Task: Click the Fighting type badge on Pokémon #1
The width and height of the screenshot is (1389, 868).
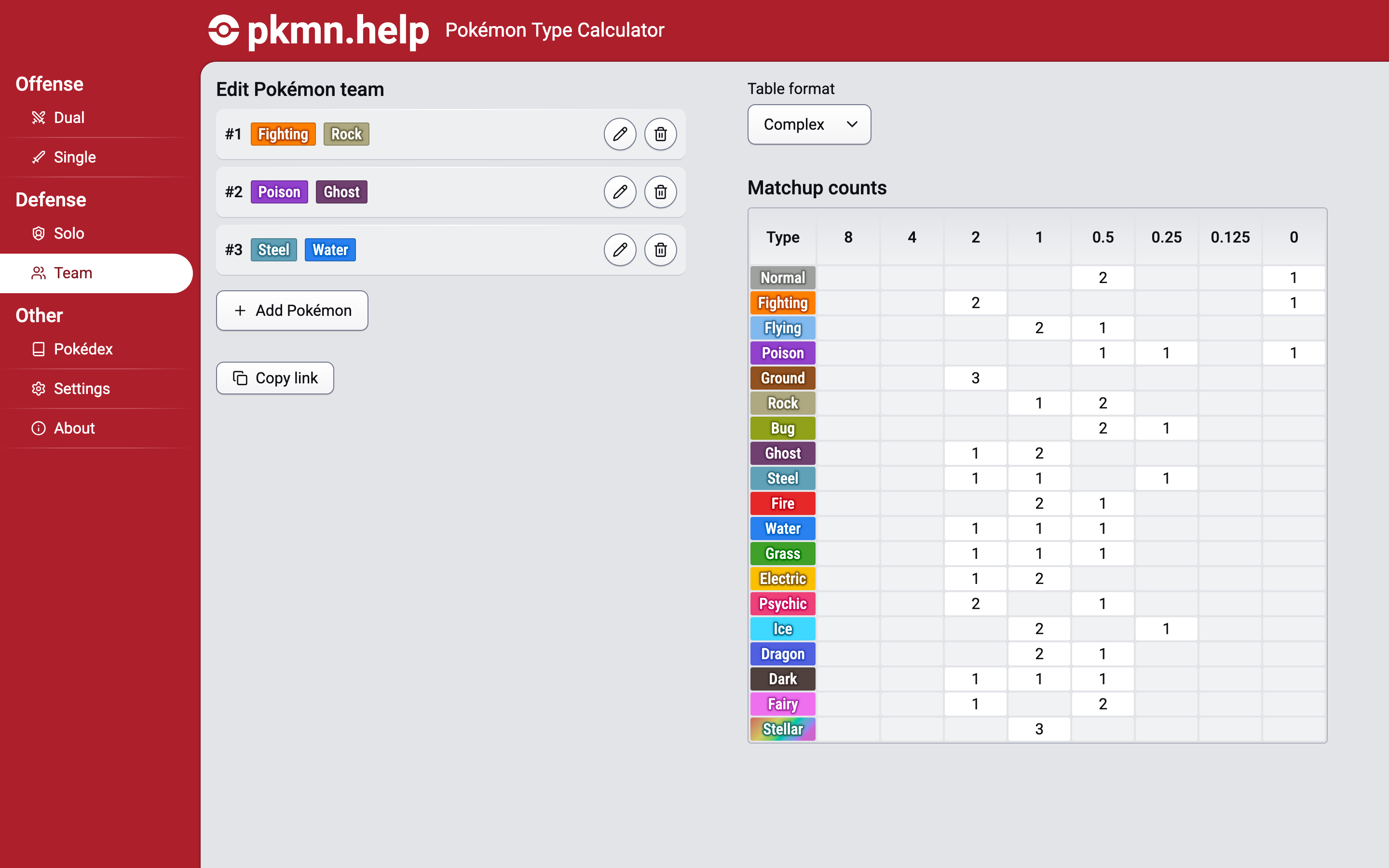Action: 283,135
